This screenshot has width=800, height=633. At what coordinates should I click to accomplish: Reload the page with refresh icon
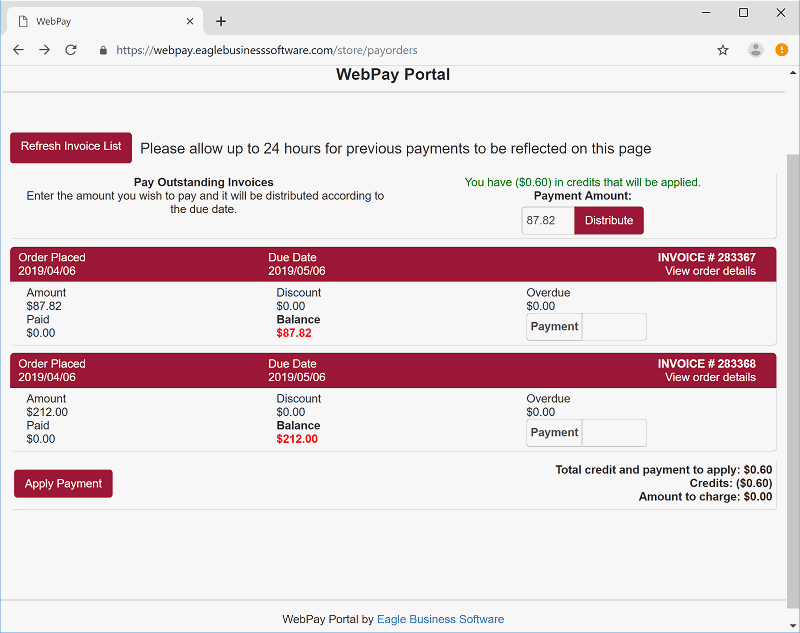click(x=71, y=50)
